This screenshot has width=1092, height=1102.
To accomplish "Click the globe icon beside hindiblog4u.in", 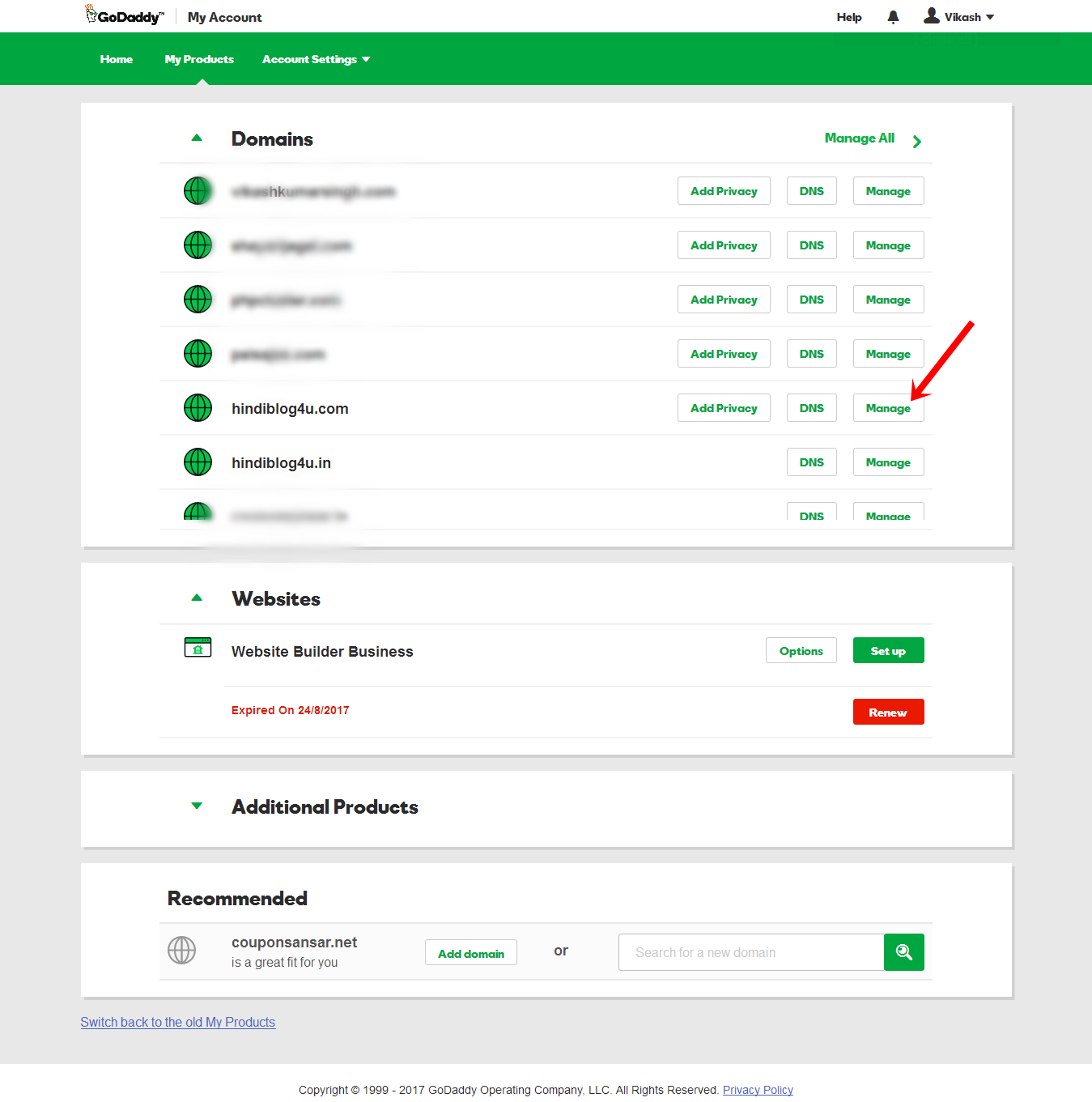I will click(x=198, y=462).
